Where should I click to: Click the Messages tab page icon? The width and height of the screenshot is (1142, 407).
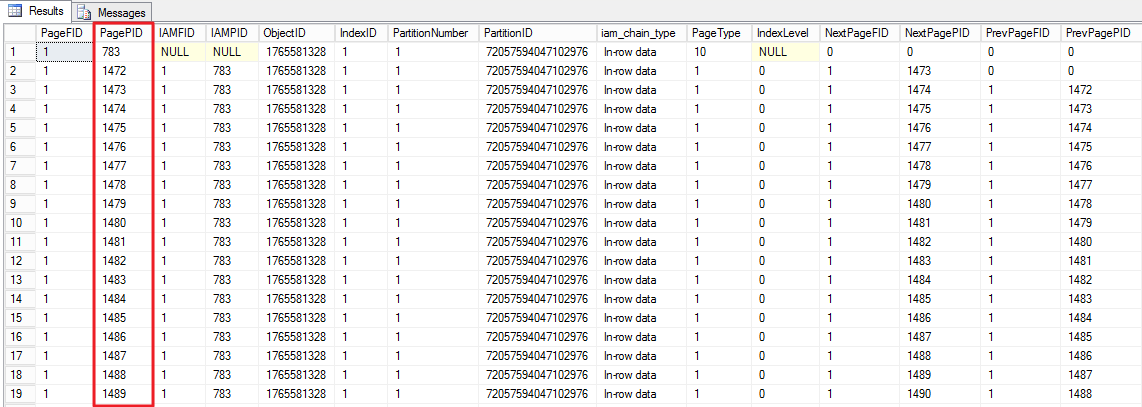coord(84,12)
